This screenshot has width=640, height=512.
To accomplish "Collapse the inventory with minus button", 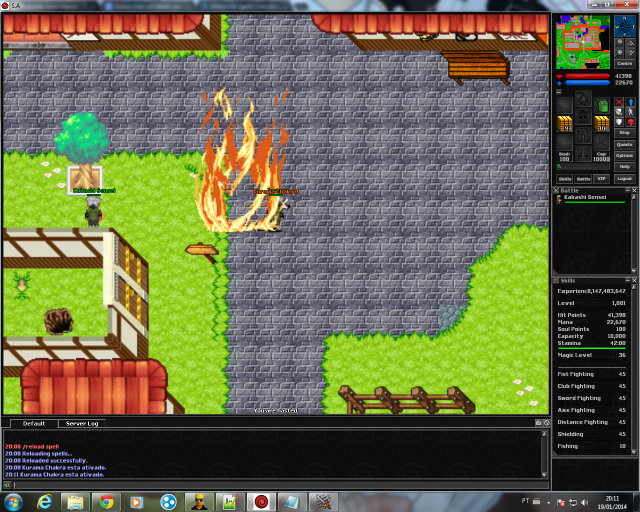I will 559,92.
